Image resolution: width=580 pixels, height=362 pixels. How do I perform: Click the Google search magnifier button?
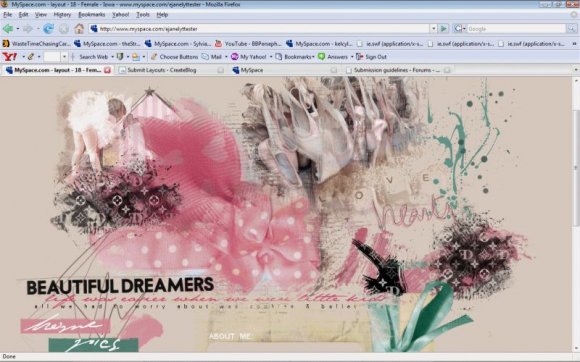pos(571,28)
